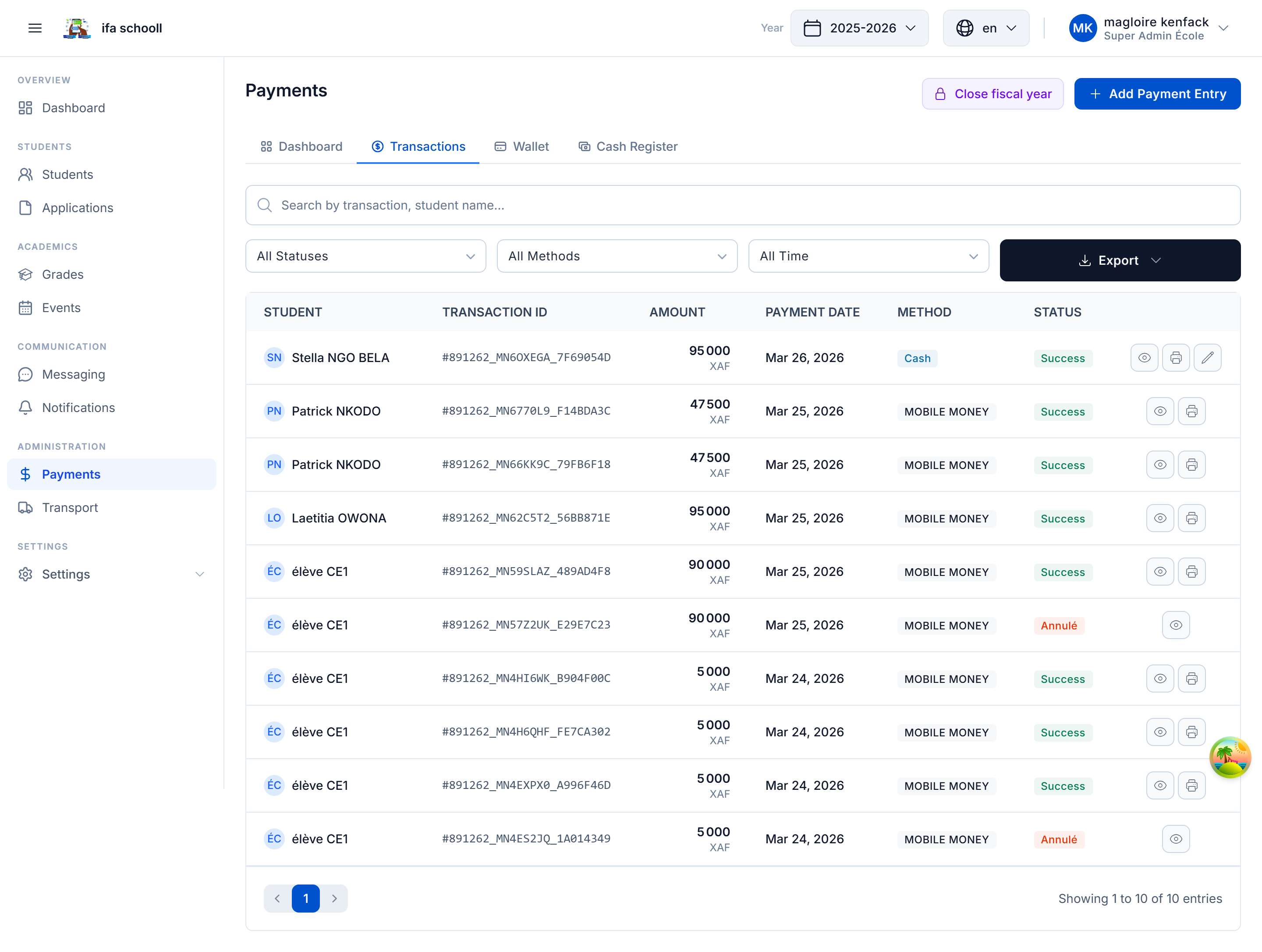Viewport: 1262px width, 952px height.
Task: Print receipt for Laetitia OWONA's transaction
Action: pos(1192,518)
